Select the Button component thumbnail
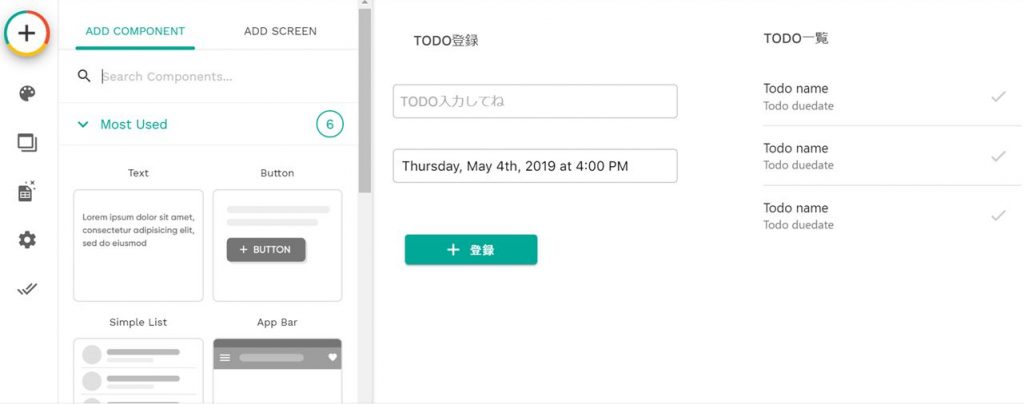This screenshot has height=404, width=1024. coord(278,245)
